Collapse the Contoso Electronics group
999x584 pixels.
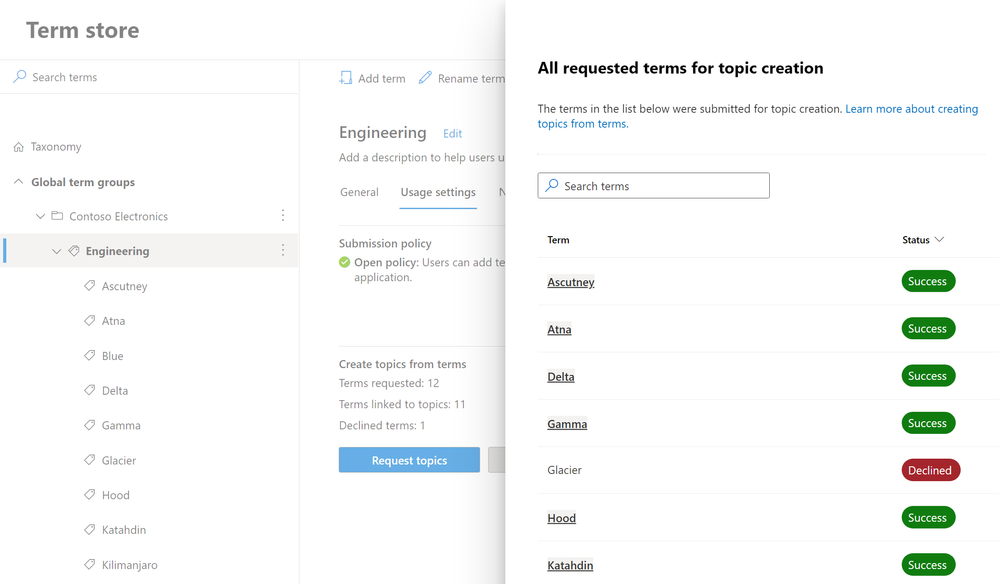pos(39,216)
